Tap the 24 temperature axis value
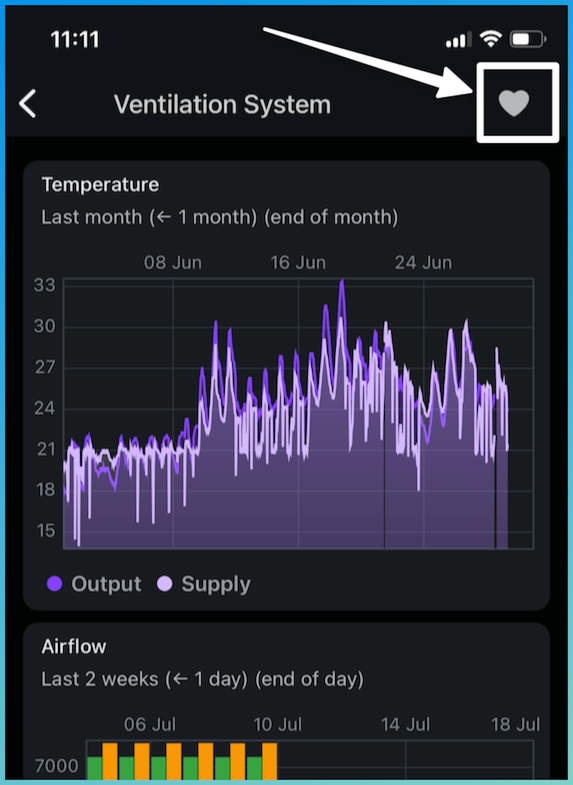573x785 pixels. pyautogui.click(x=45, y=408)
